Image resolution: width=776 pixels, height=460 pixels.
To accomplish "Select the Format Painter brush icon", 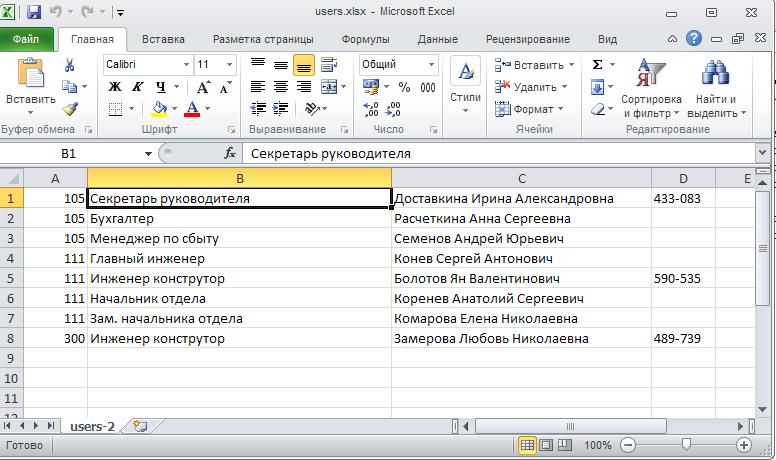I will tap(70, 109).
